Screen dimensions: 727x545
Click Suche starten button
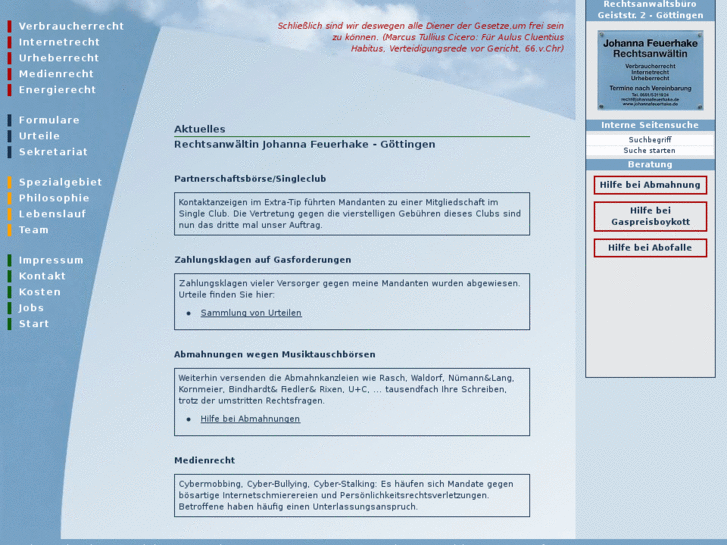click(x=650, y=150)
